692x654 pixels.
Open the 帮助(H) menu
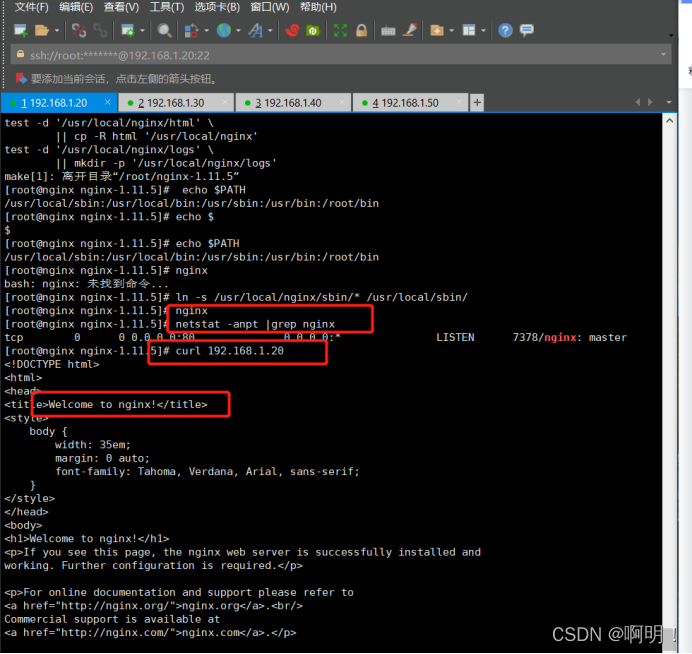pos(318,7)
